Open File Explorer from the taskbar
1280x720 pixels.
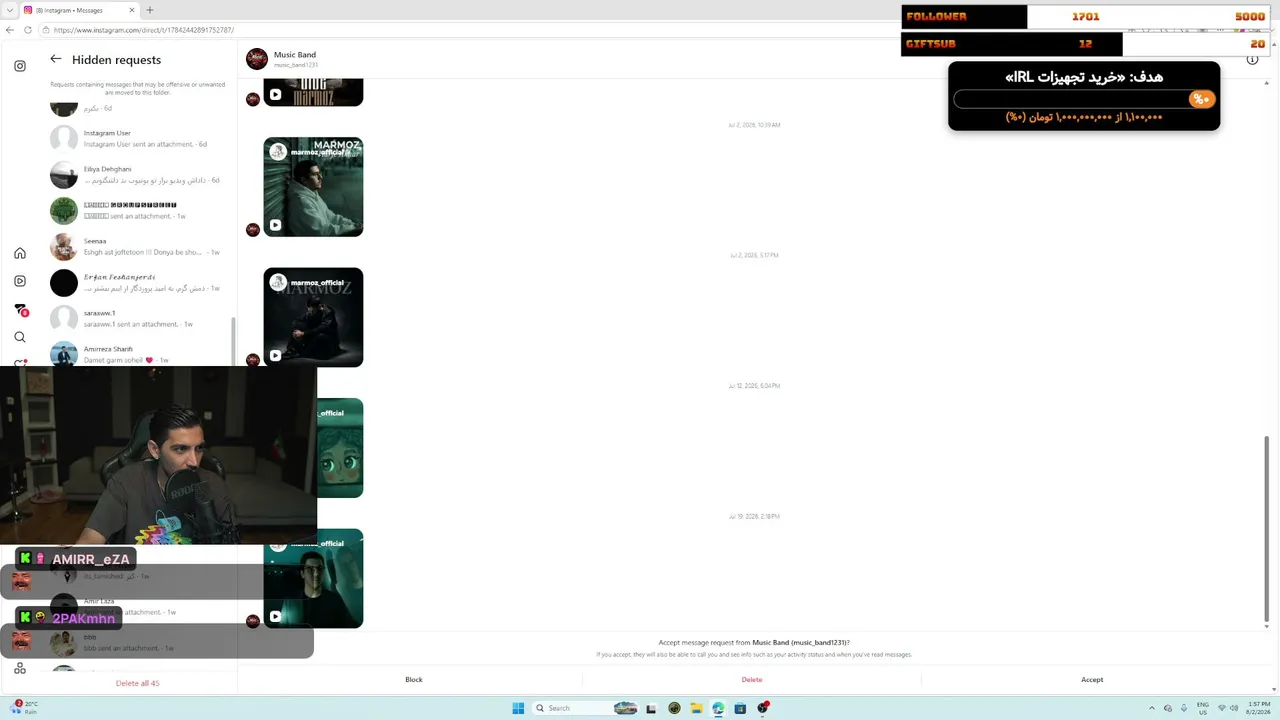[x=696, y=708]
